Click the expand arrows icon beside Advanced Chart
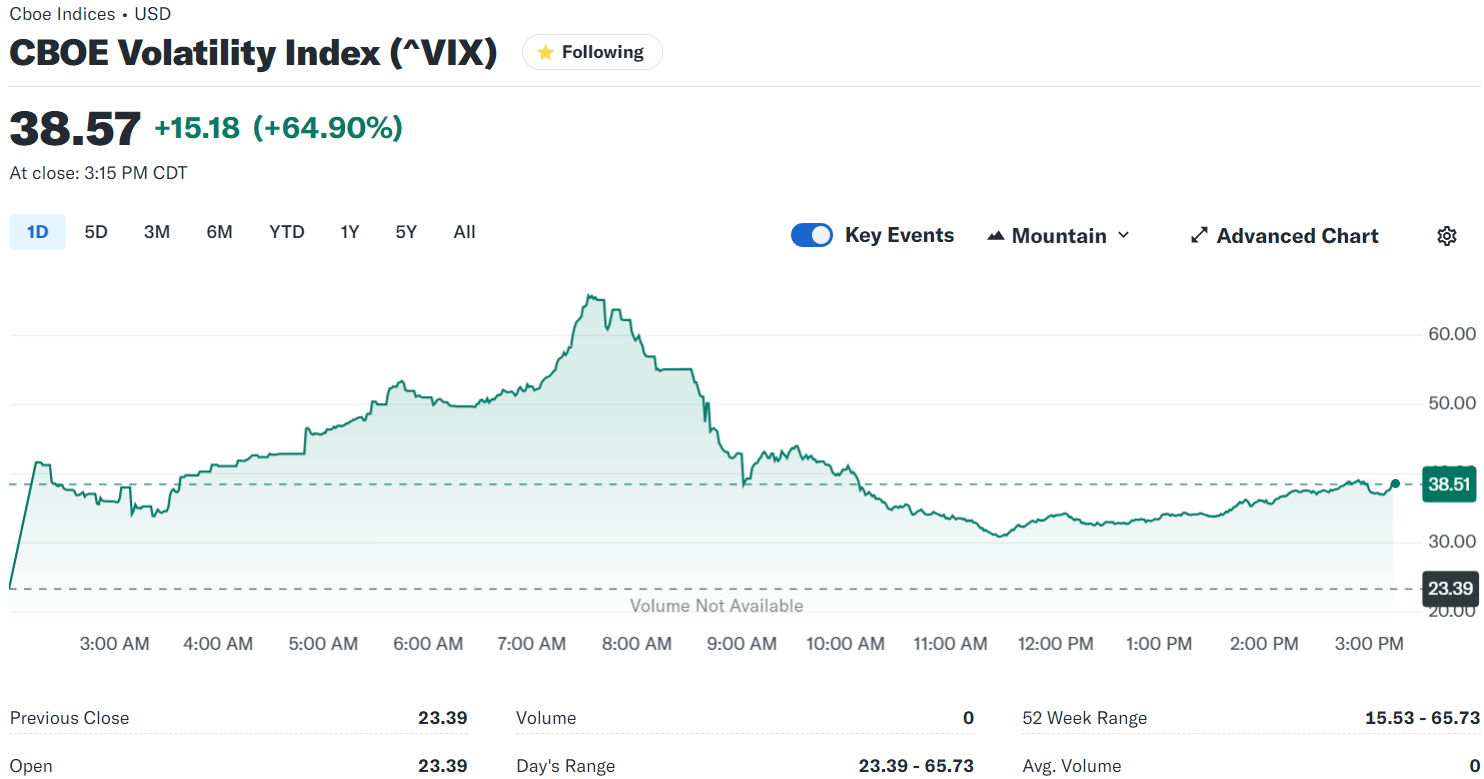The height and width of the screenshot is (779, 1484). (1199, 236)
